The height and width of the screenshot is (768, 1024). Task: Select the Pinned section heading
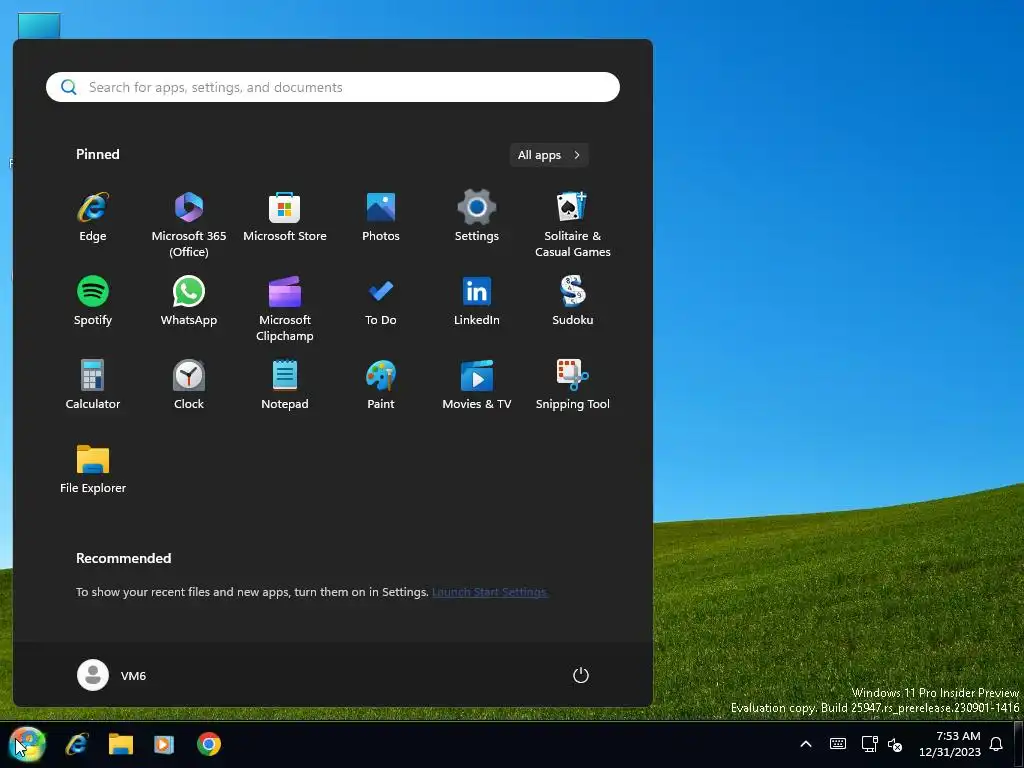coord(97,154)
